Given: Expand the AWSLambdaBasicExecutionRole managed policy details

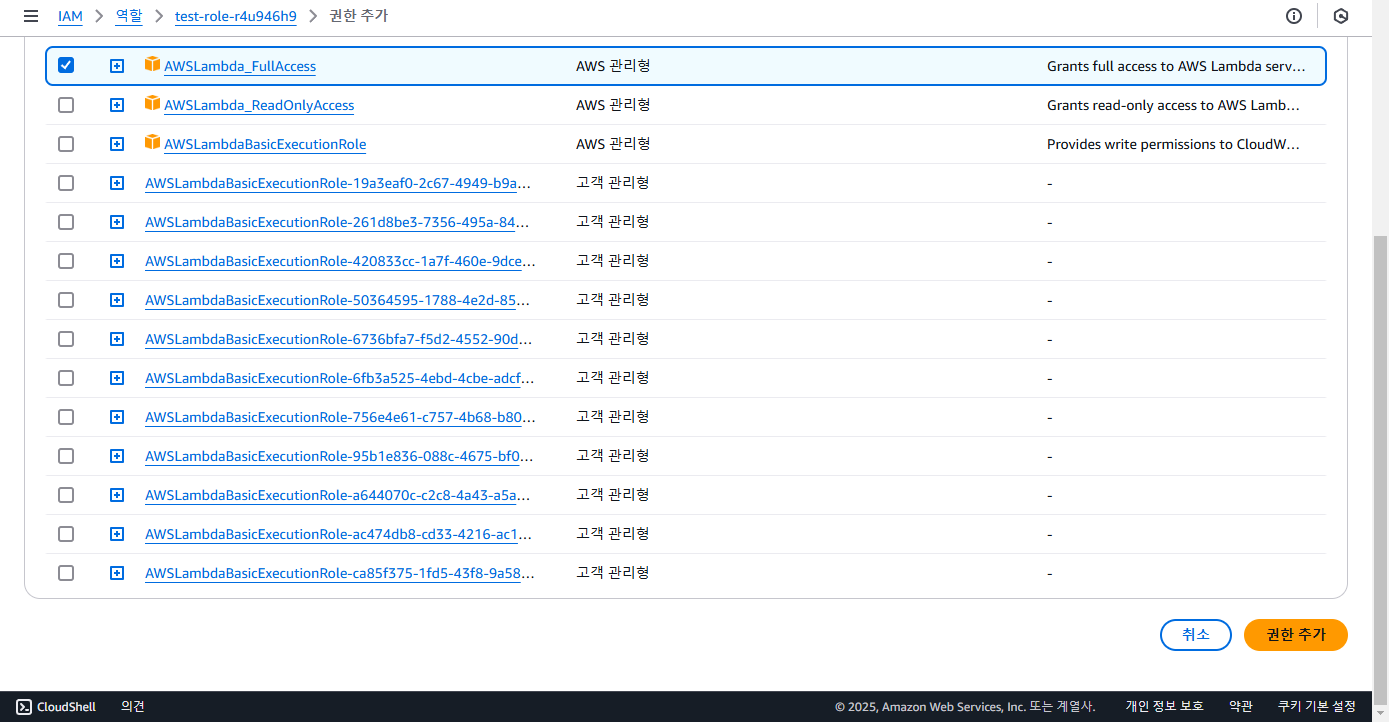Looking at the screenshot, I should click(x=117, y=144).
